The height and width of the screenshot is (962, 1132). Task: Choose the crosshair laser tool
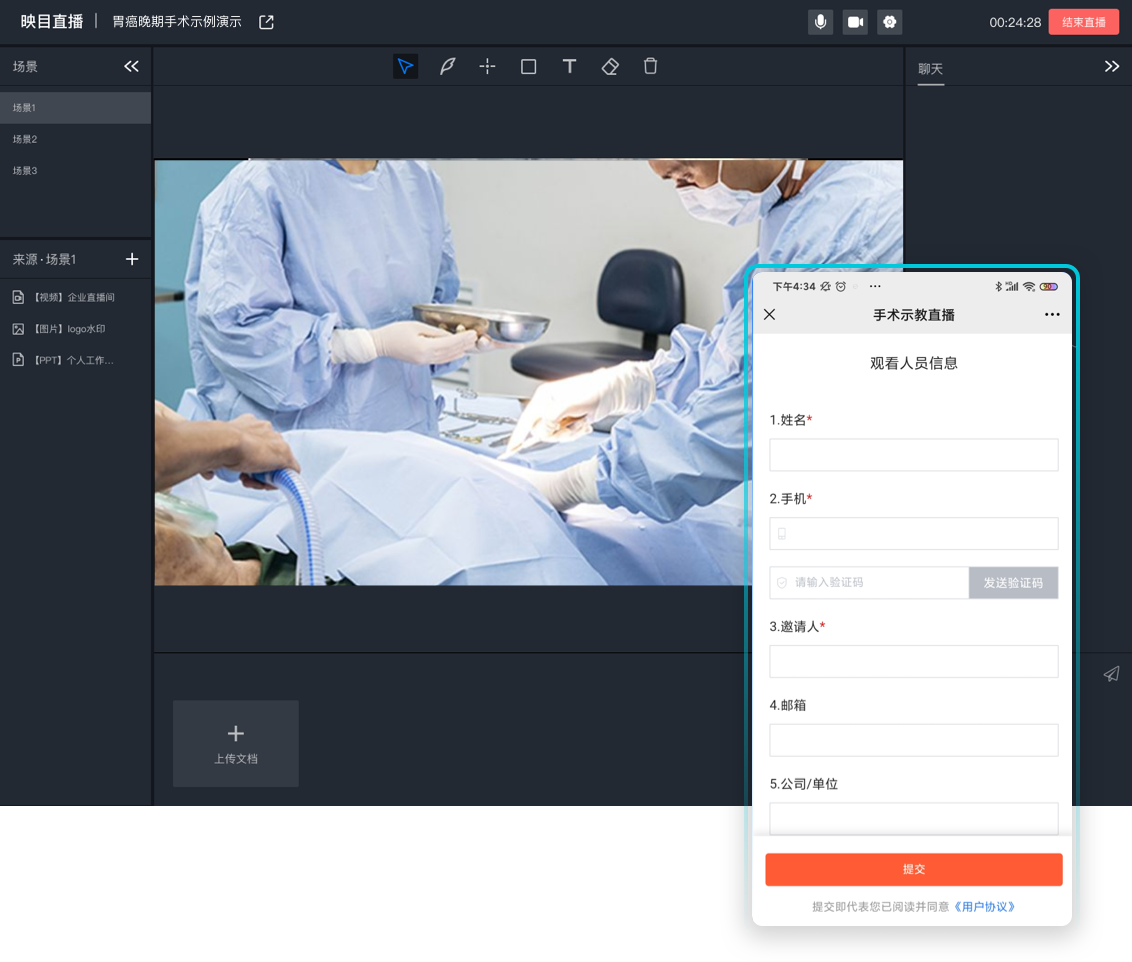[487, 67]
